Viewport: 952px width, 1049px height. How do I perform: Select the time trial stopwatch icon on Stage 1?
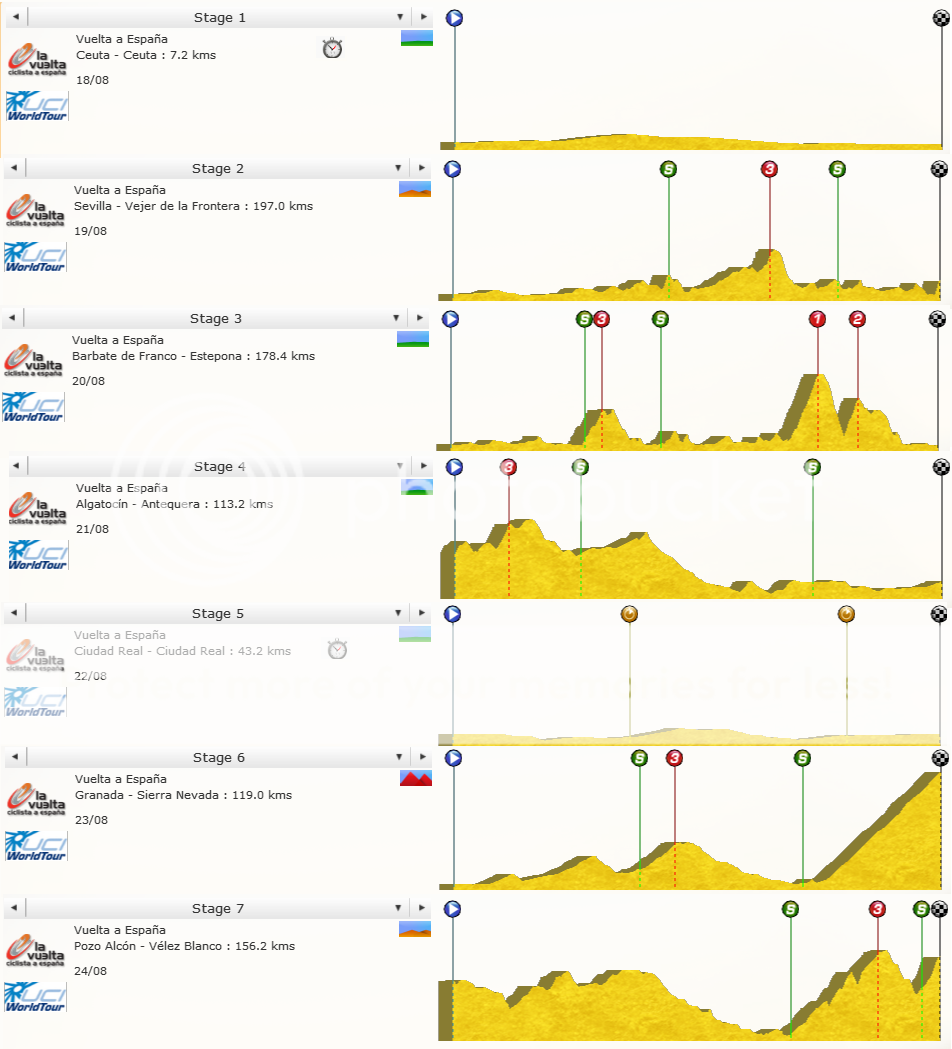point(332,47)
